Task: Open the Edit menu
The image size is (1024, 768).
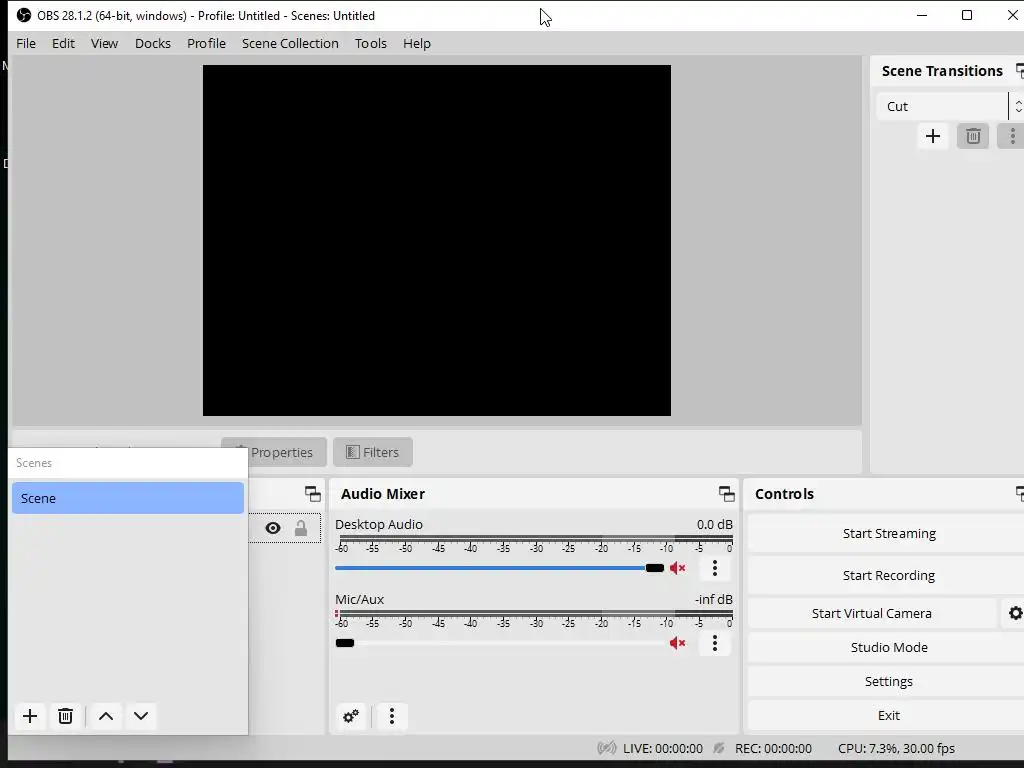Action: pyautogui.click(x=63, y=43)
